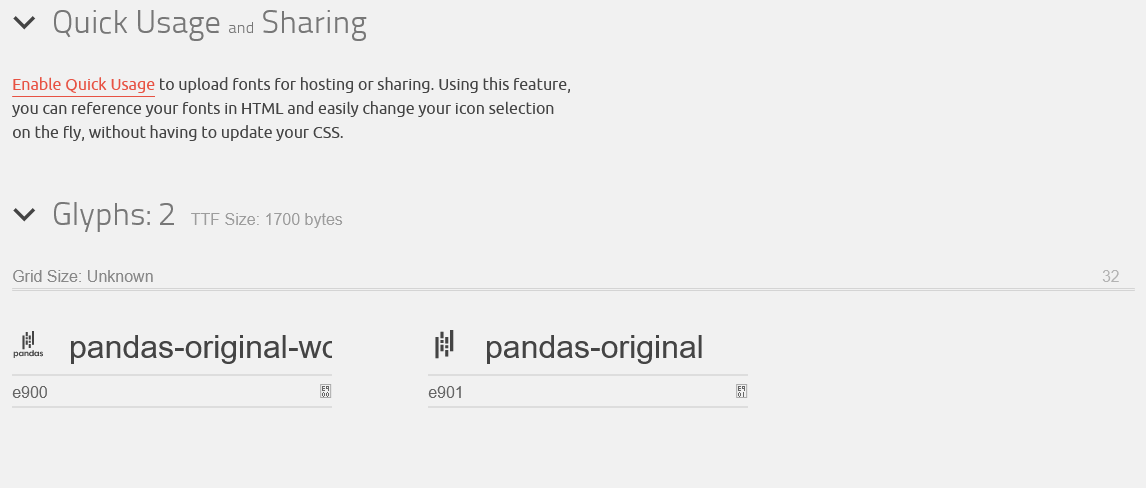Edit the pandas-original-wordmark name field
Viewport: 1146px width, 488px height.
(x=200, y=348)
